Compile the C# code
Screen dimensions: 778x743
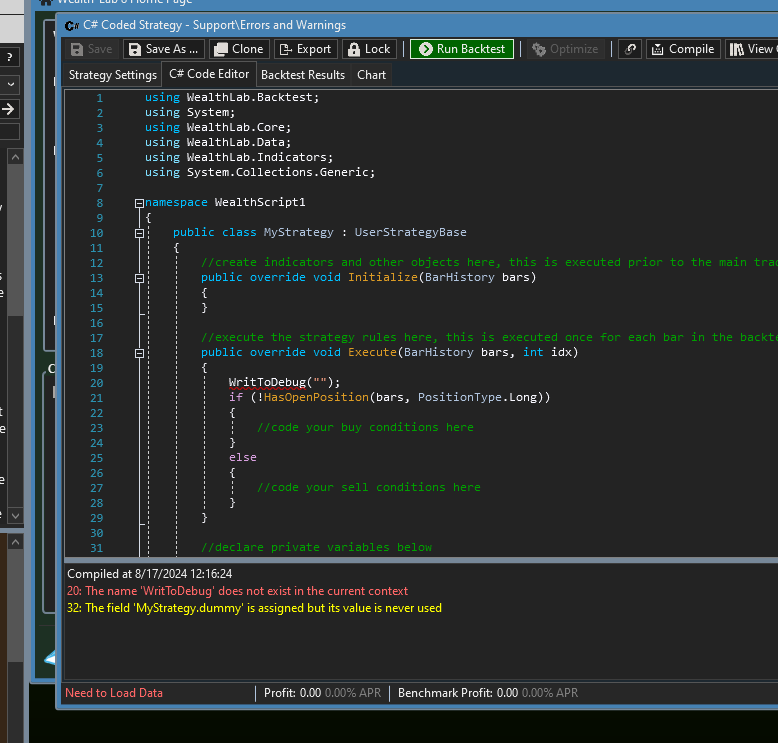click(682, 49)
